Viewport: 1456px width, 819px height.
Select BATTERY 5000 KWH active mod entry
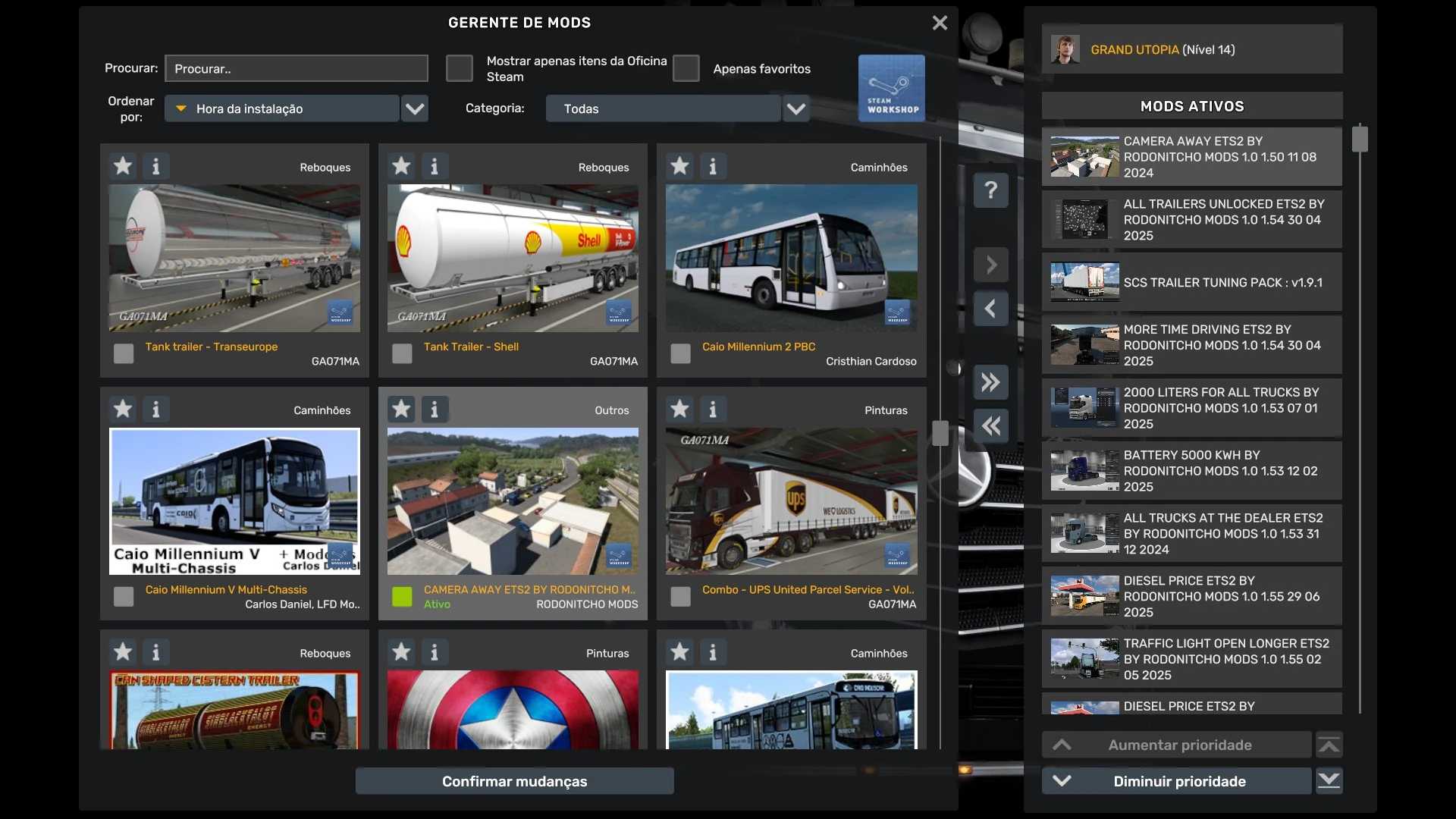pyautogui.click(x=1191, y=471)
